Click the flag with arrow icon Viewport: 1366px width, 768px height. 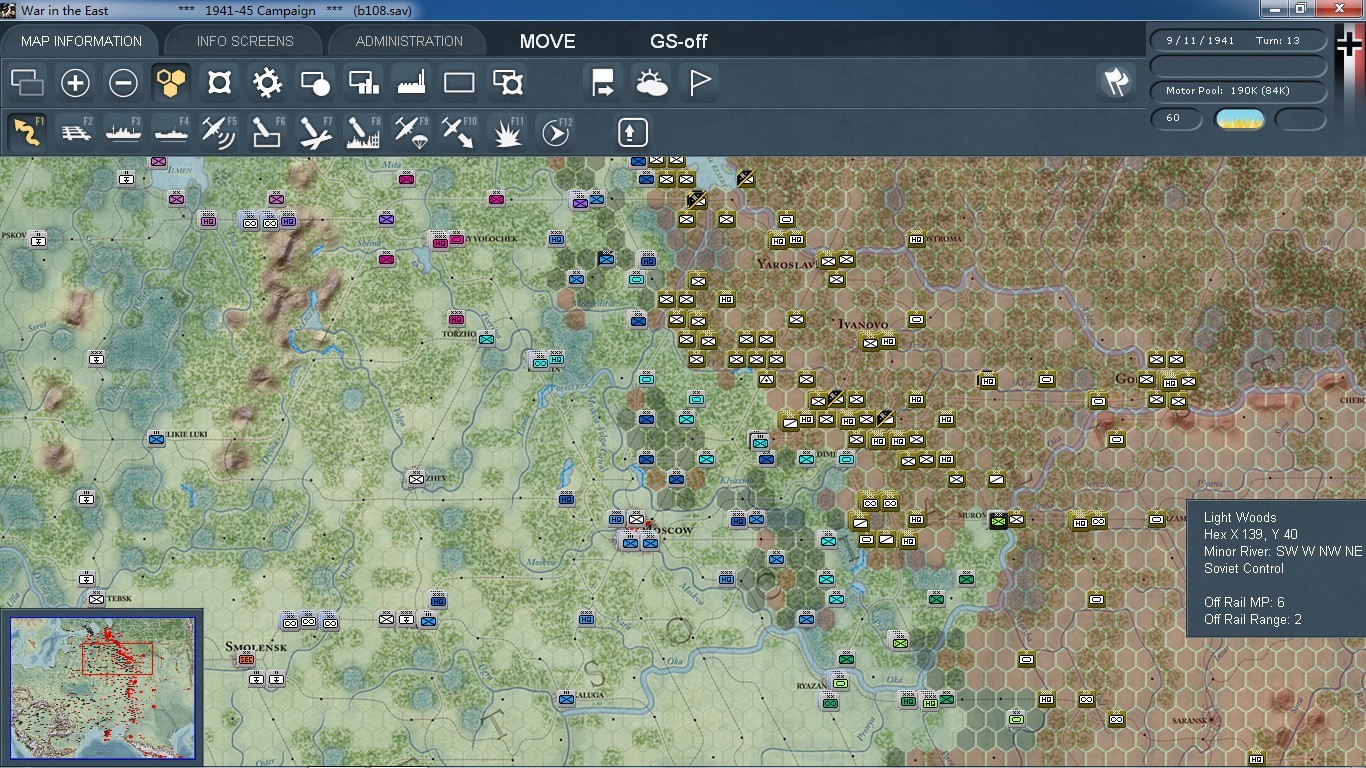[x=603, y=82]
